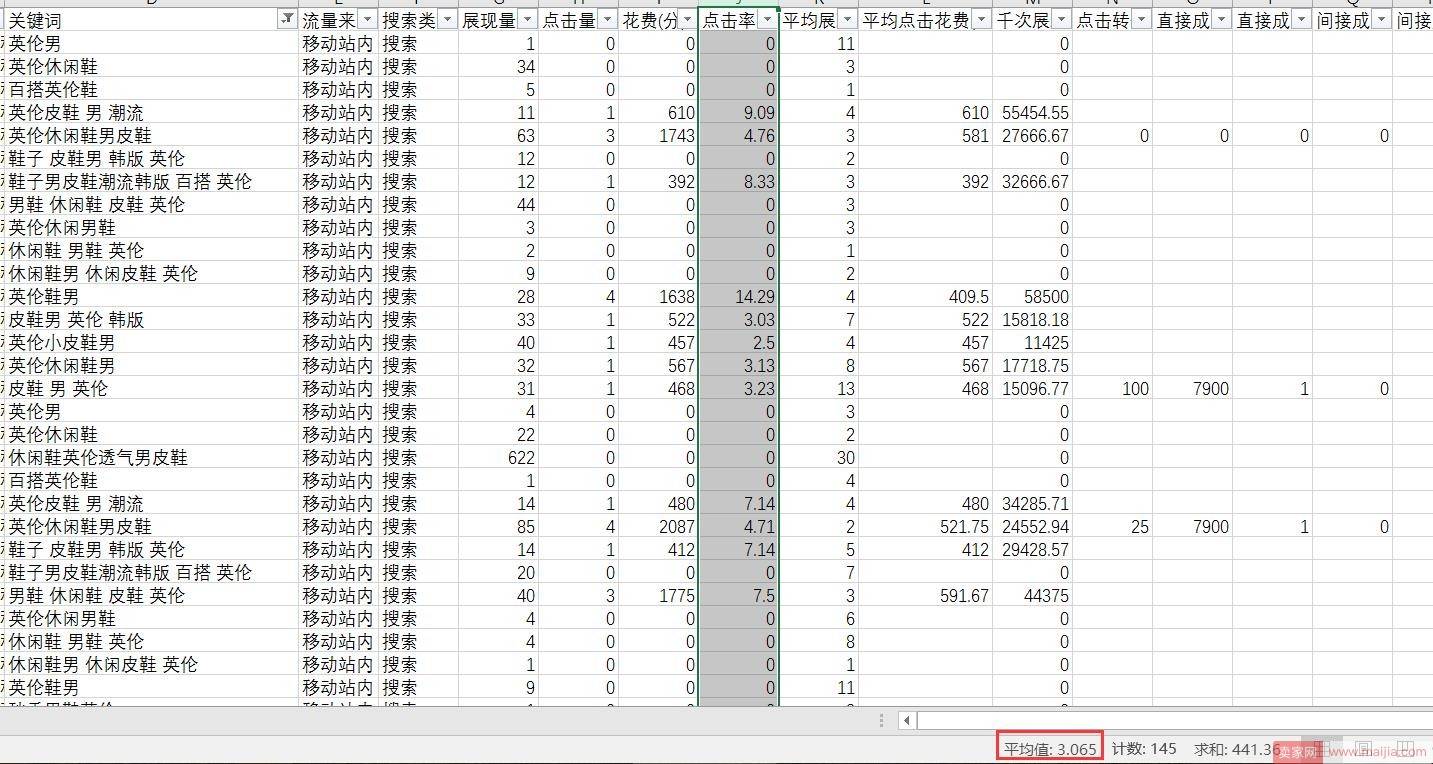Select the 花费 cell showing 1638
The height and width of the screenshot is (764, 1433).
[x=658, y=296]
